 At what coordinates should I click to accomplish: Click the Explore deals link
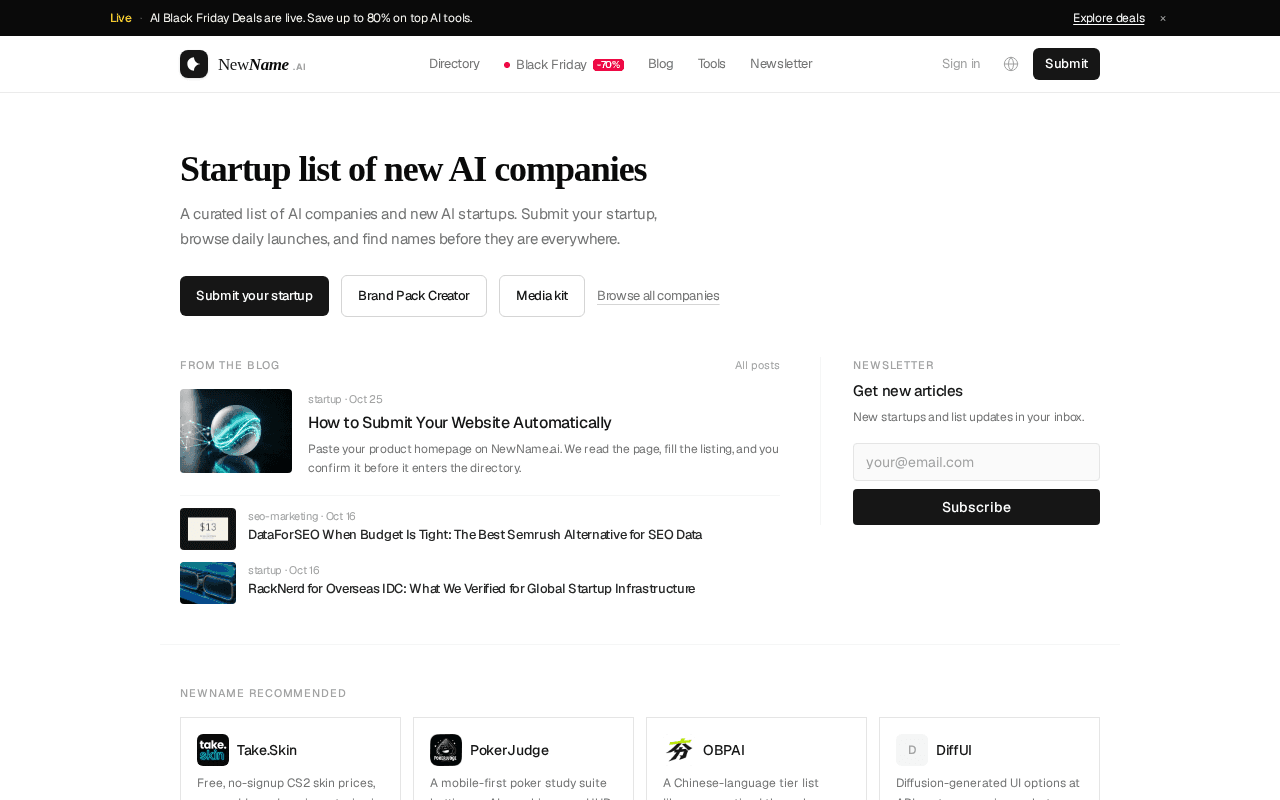(x=1109, y=18)
